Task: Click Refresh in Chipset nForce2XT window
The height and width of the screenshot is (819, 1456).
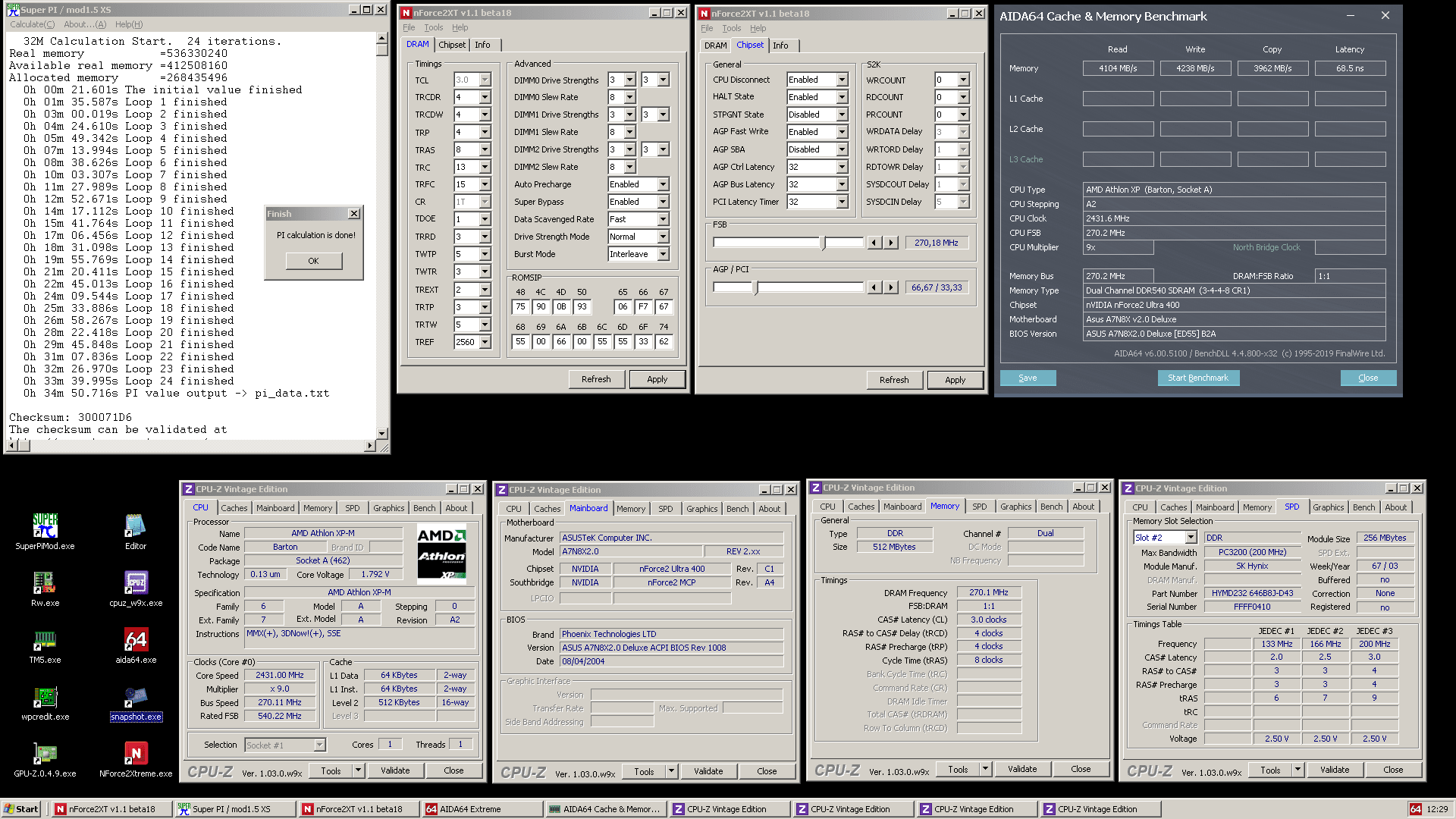Action: pos(894,380)
